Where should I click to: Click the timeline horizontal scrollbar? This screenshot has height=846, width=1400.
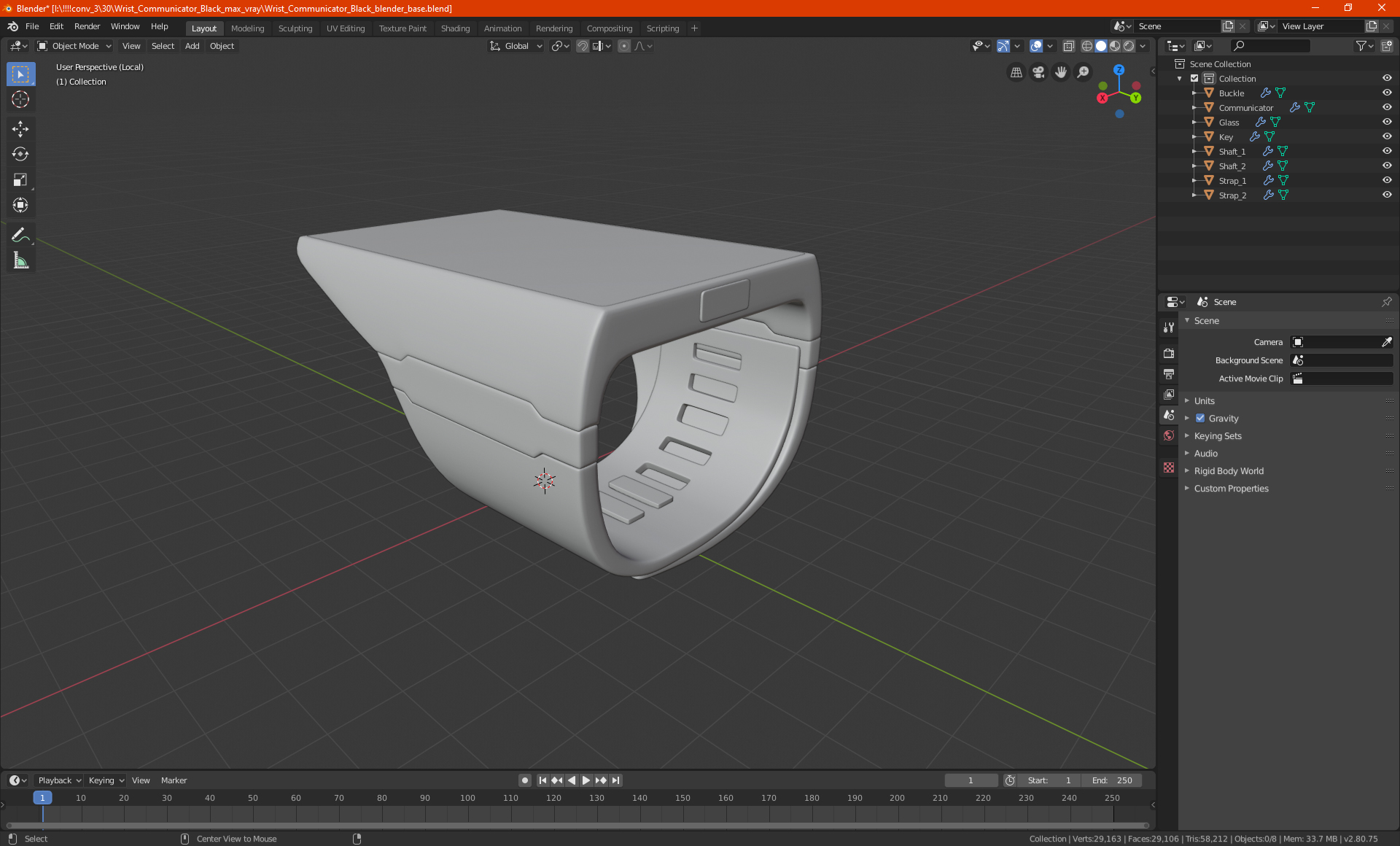point(576,826)
